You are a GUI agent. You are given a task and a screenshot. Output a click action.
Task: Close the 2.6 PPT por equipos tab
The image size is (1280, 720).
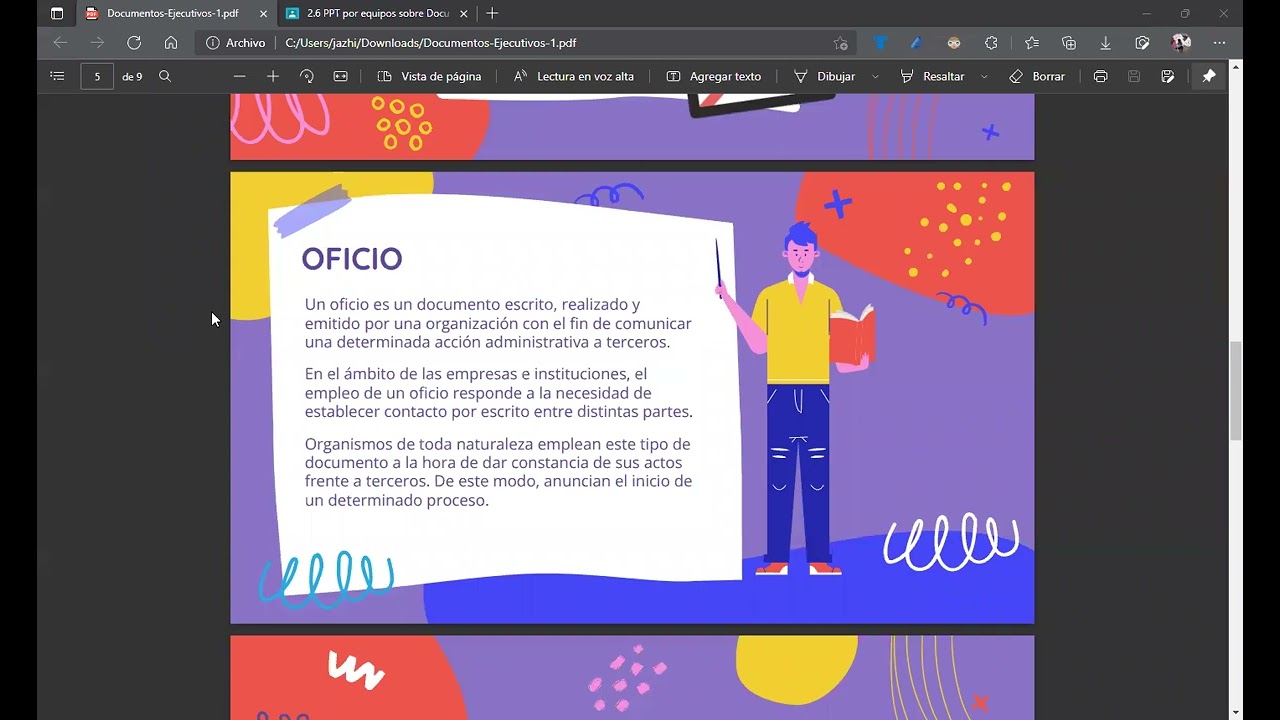coord(463,14)
